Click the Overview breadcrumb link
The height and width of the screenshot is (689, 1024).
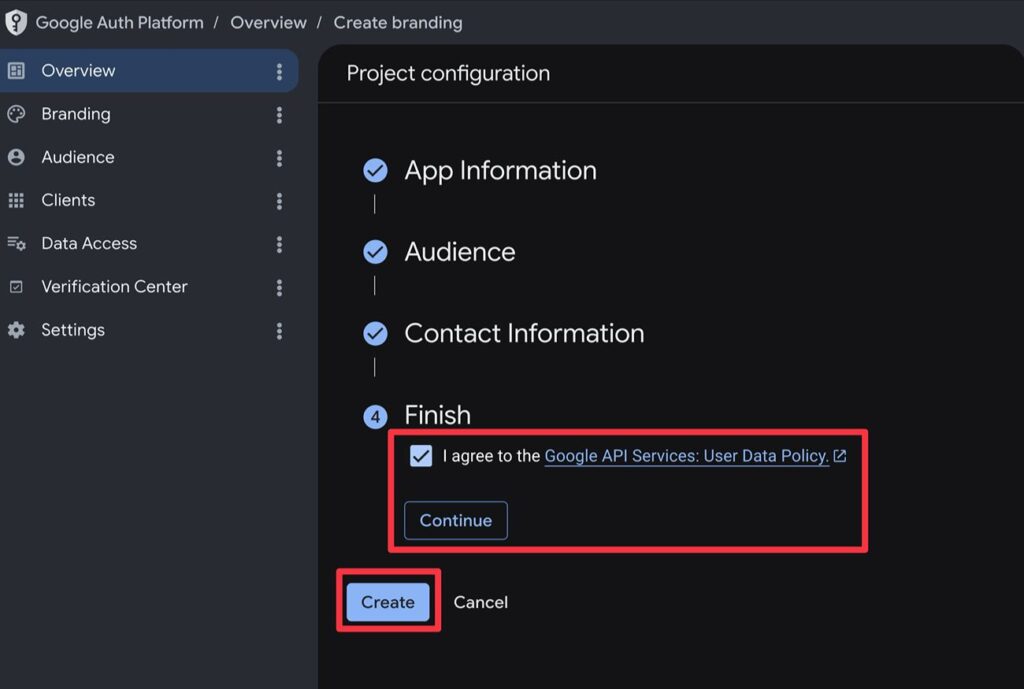coord(268,23)
